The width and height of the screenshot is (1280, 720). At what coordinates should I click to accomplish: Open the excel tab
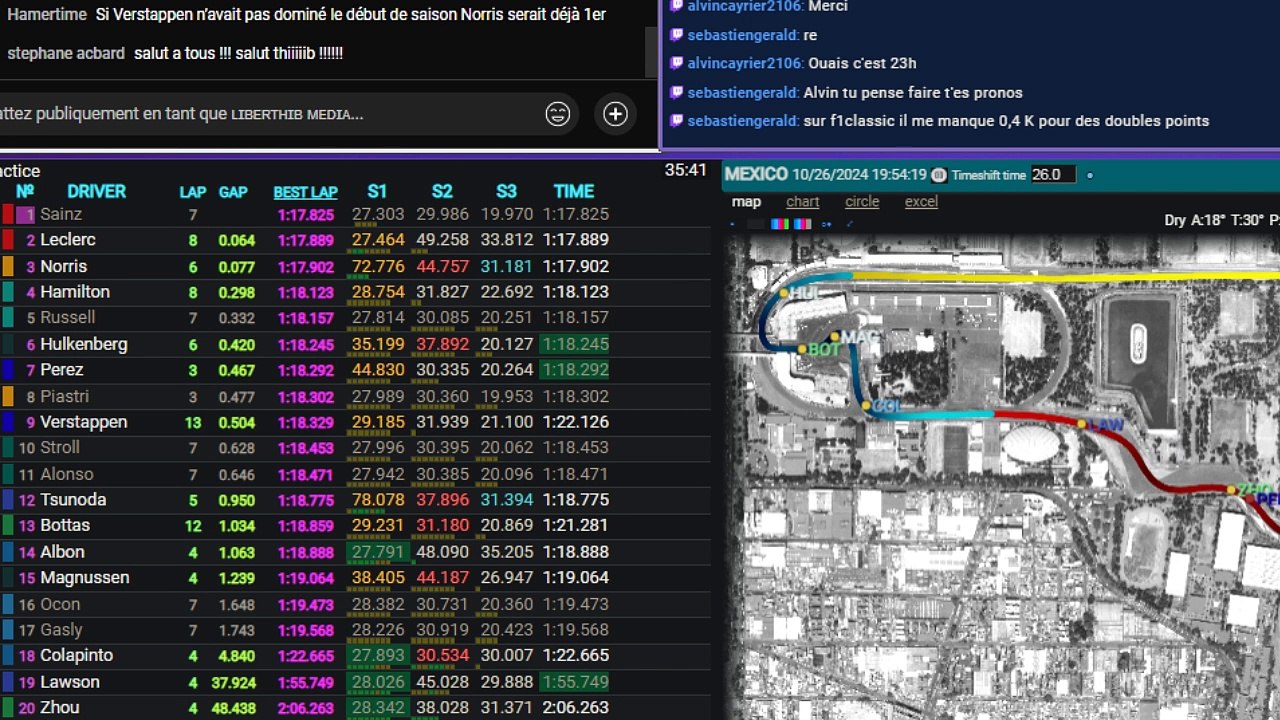[x=921, y=201]
